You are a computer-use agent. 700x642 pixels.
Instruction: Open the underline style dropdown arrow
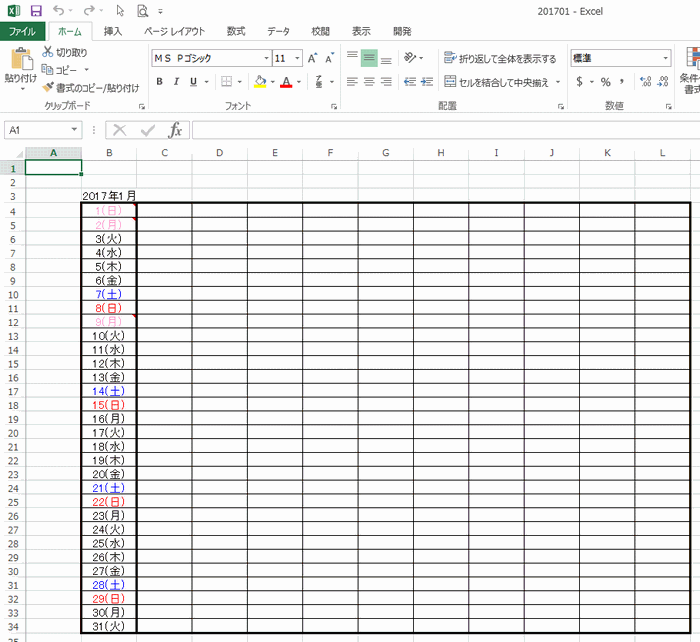pos(206,82)
